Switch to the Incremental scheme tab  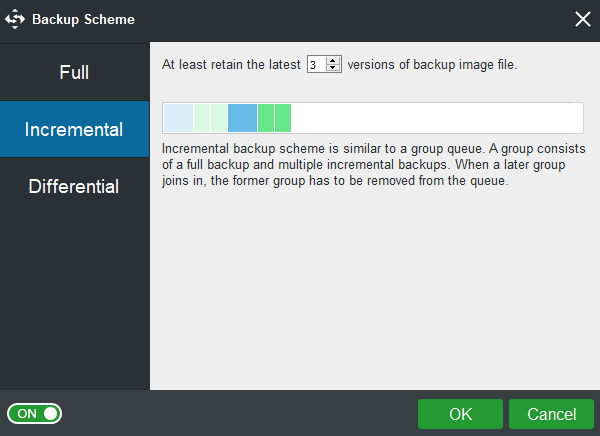pyautogui.click(x=74, y=129)
